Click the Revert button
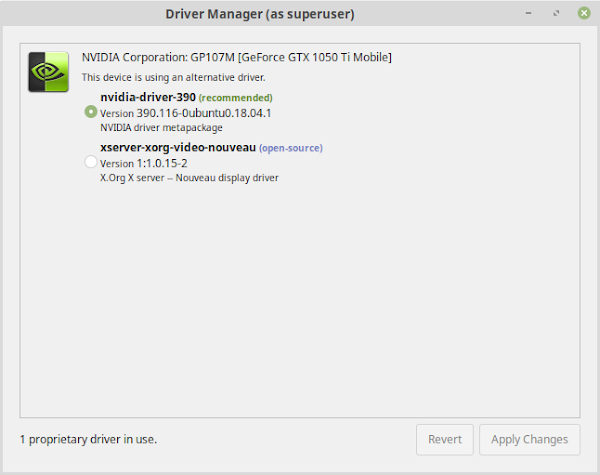600x475 pixels. pyautogui.click(x=445, y=439)
